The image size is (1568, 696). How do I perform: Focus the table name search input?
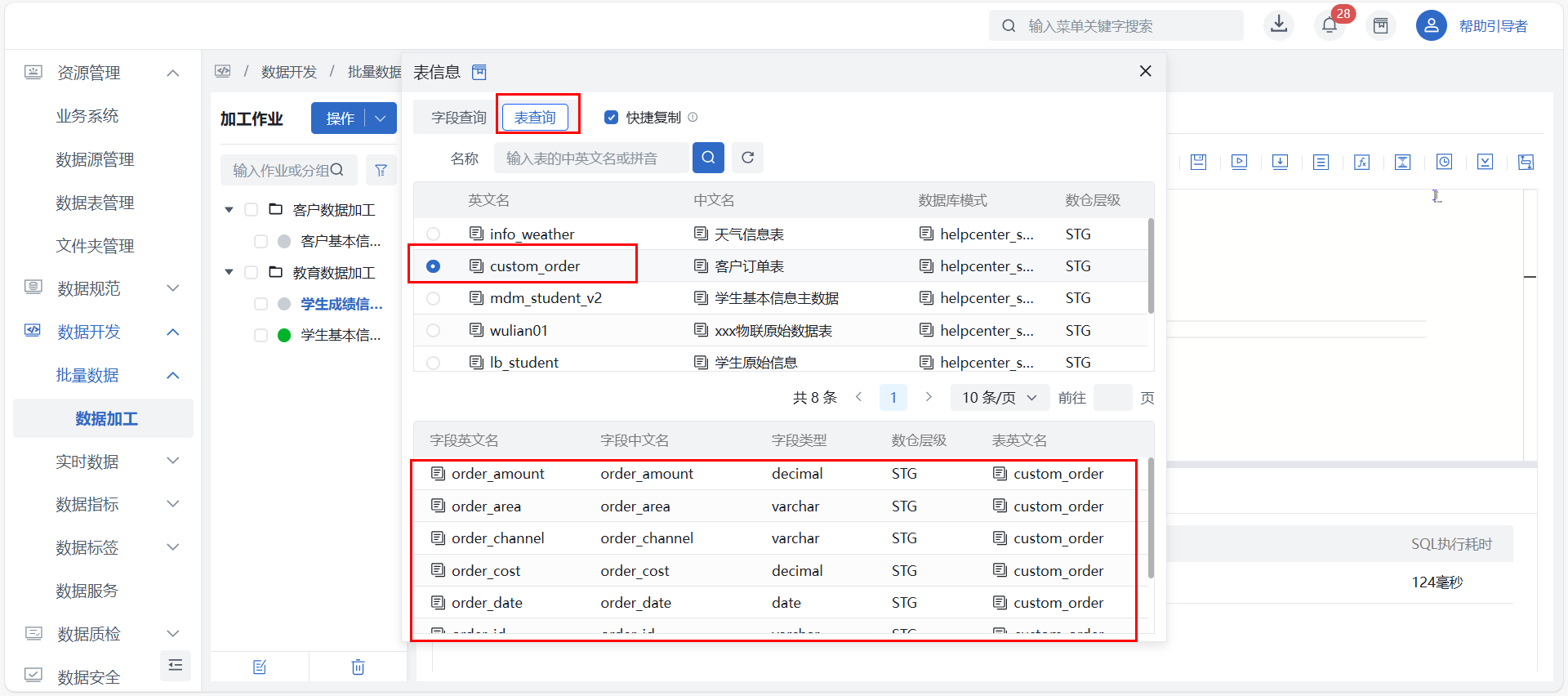590,158
